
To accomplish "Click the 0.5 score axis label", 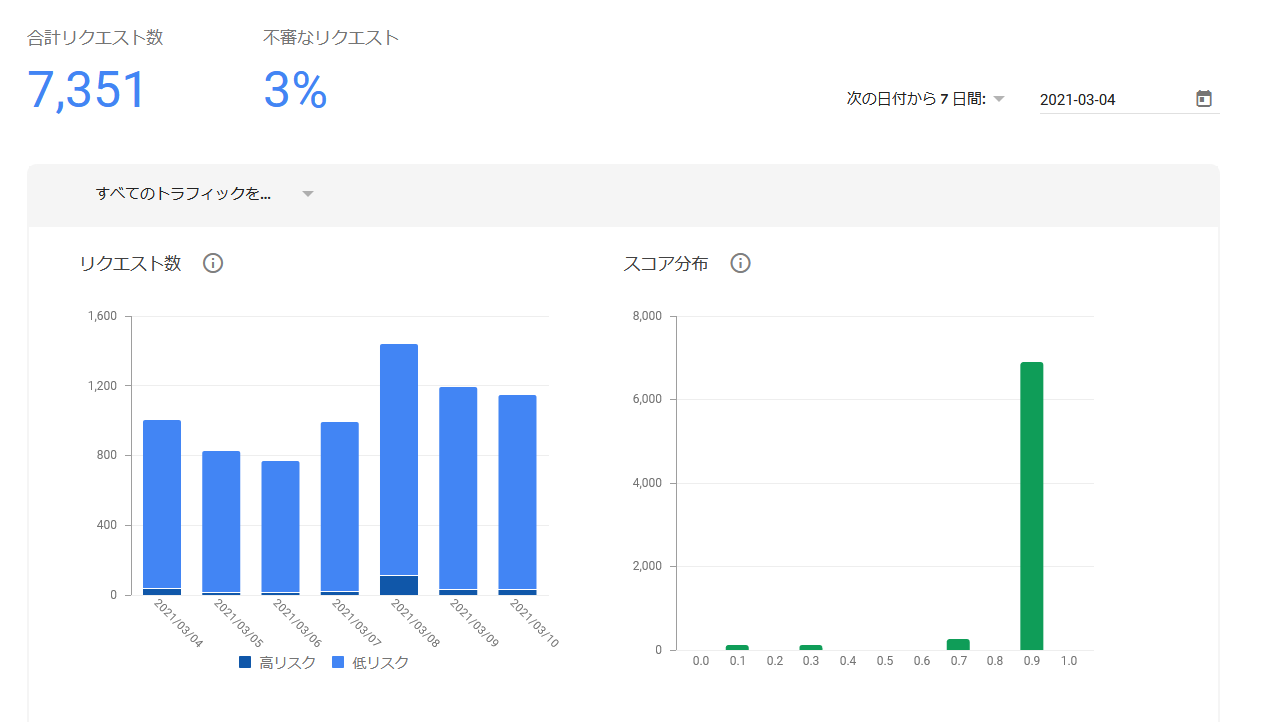I will (885, 661).
